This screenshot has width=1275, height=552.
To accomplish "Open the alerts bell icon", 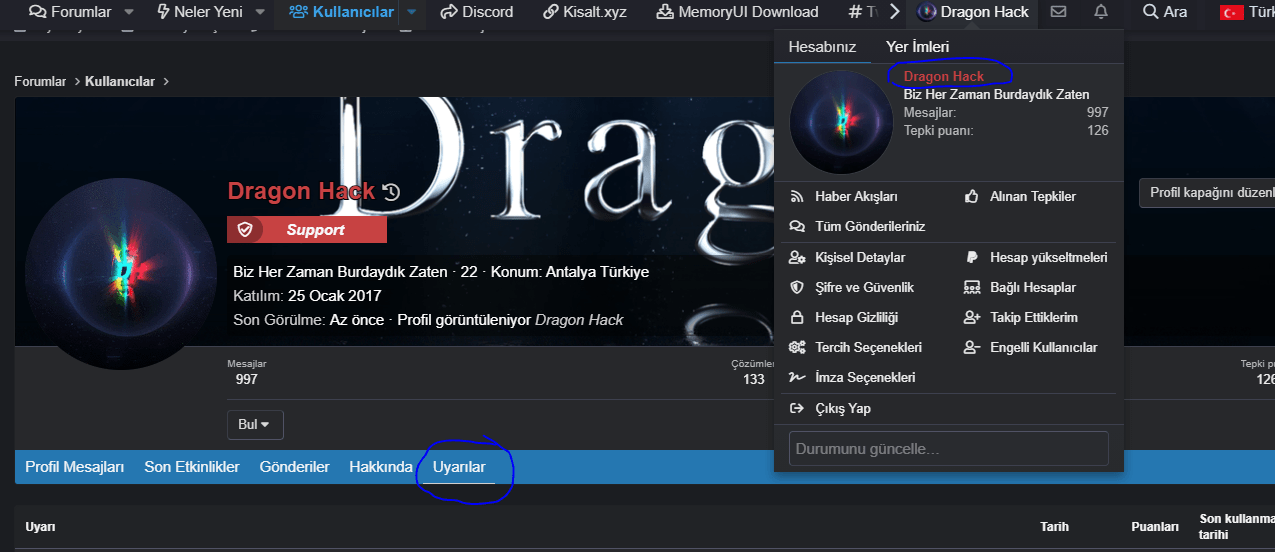I will point(1101,13).
